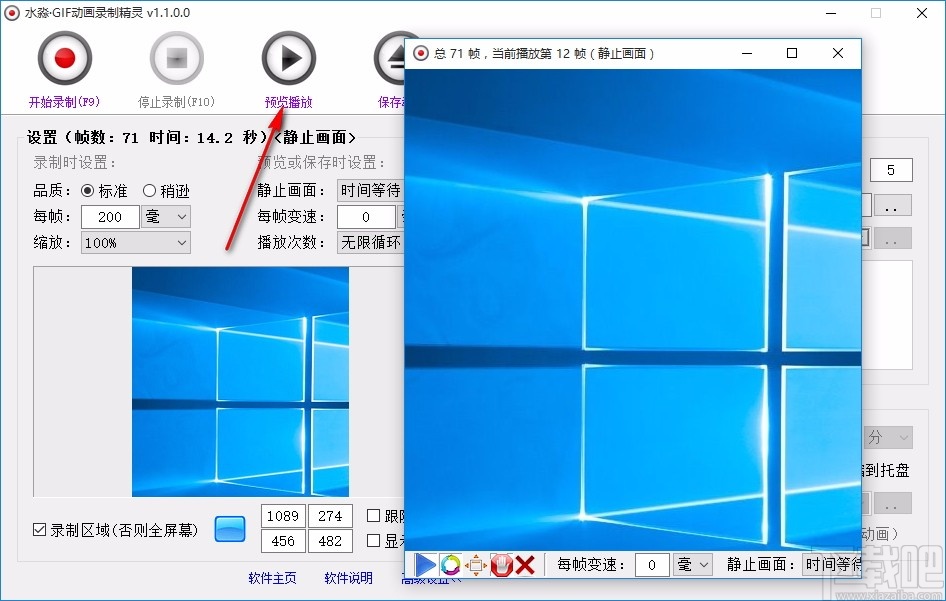This screenshot has width=946, height=601.
Task: Open the 播放次数 无限循环 dropdown
Action: (370, 243)
